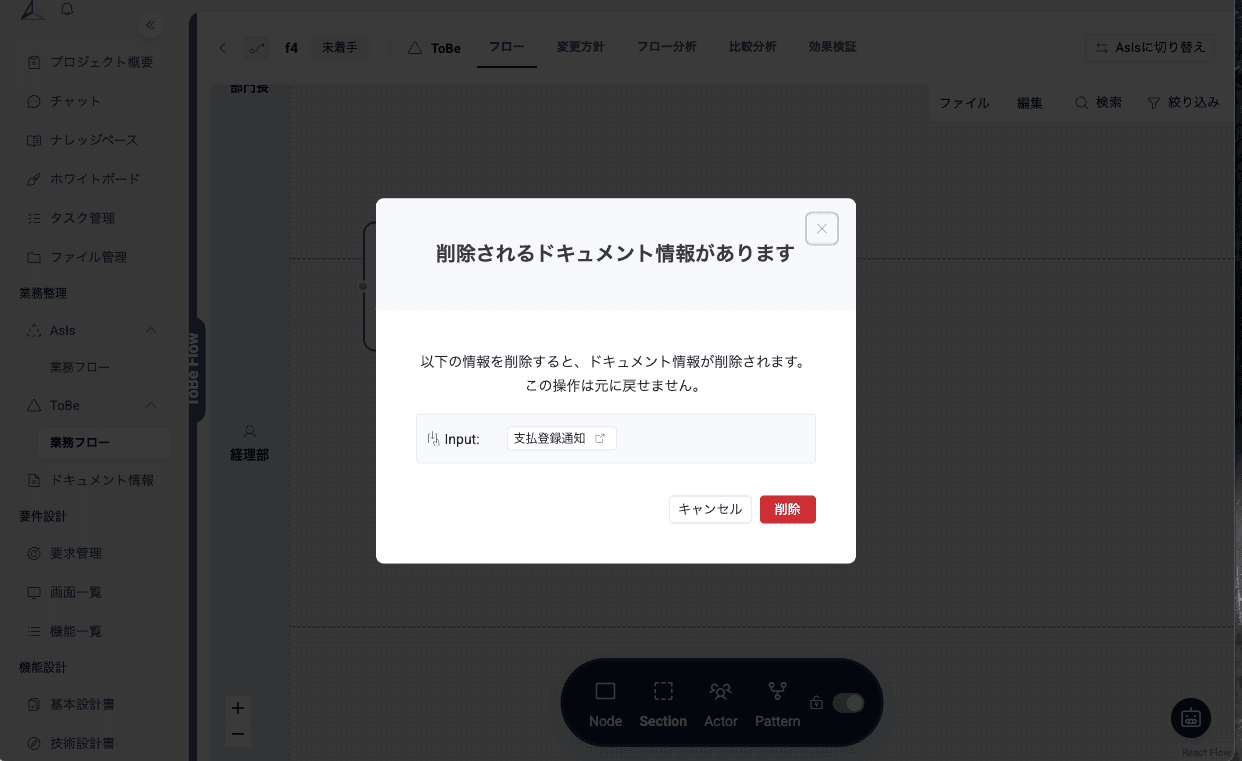Switch to the 変更方針 tab
The image size is (1242, 761).
pyautogui.click(x=581, y=47)
